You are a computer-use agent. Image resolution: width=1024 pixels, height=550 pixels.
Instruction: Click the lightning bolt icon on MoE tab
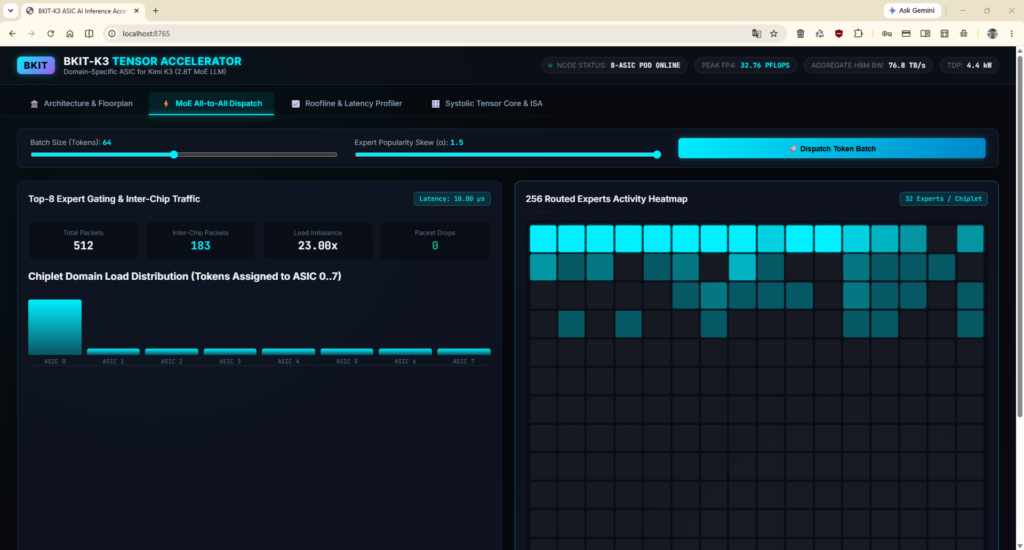[x=166, y=104]
